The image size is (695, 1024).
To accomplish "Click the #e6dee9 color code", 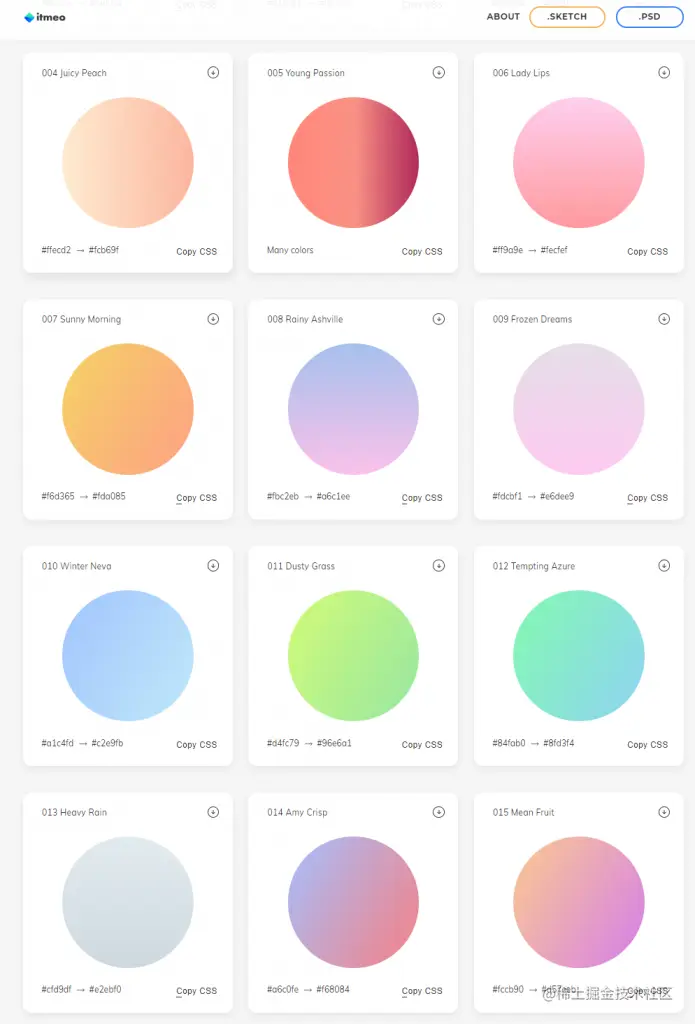I will pos(557,496).
